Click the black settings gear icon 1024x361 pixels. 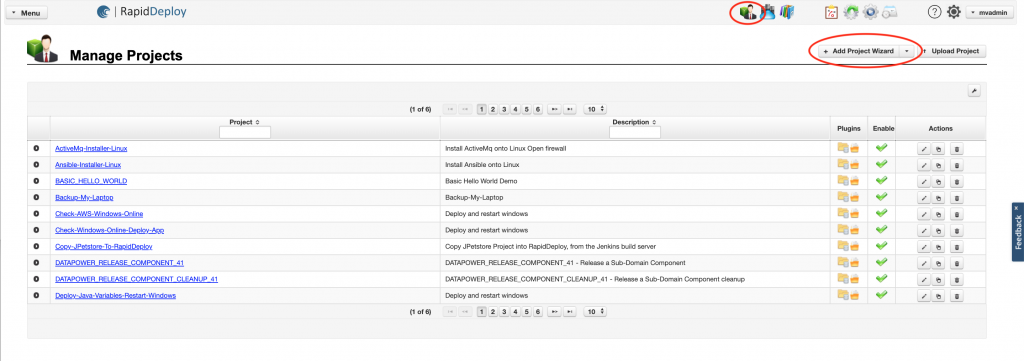tap(953, 12)
